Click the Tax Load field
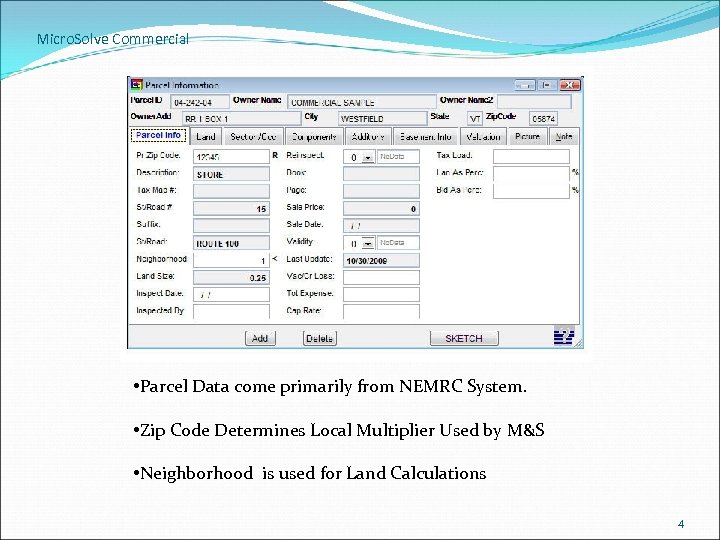This screenshot has height=540, width=720. click(531, 157)
